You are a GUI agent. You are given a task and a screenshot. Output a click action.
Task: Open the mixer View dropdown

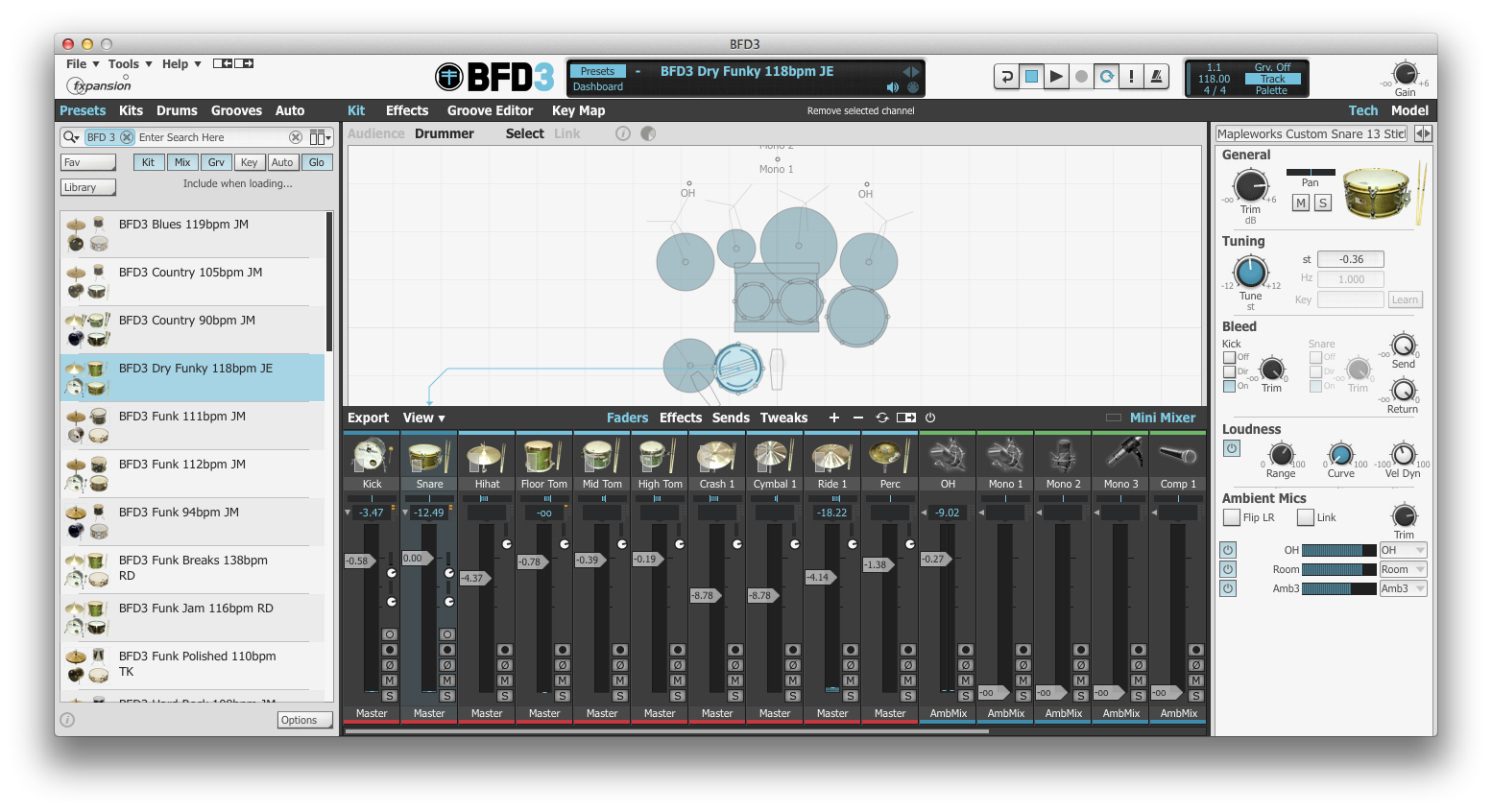(424, 418)
